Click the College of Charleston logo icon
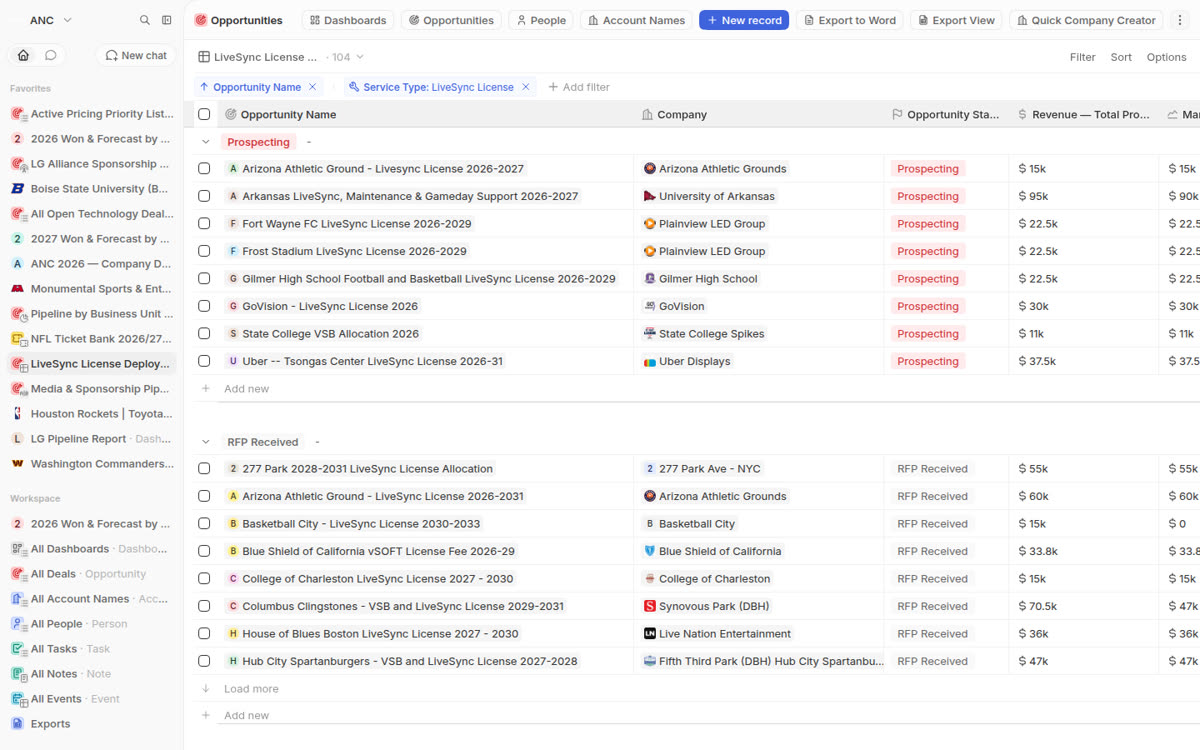The height and width of the screenshot is (750, 1200). coord(649,578)
